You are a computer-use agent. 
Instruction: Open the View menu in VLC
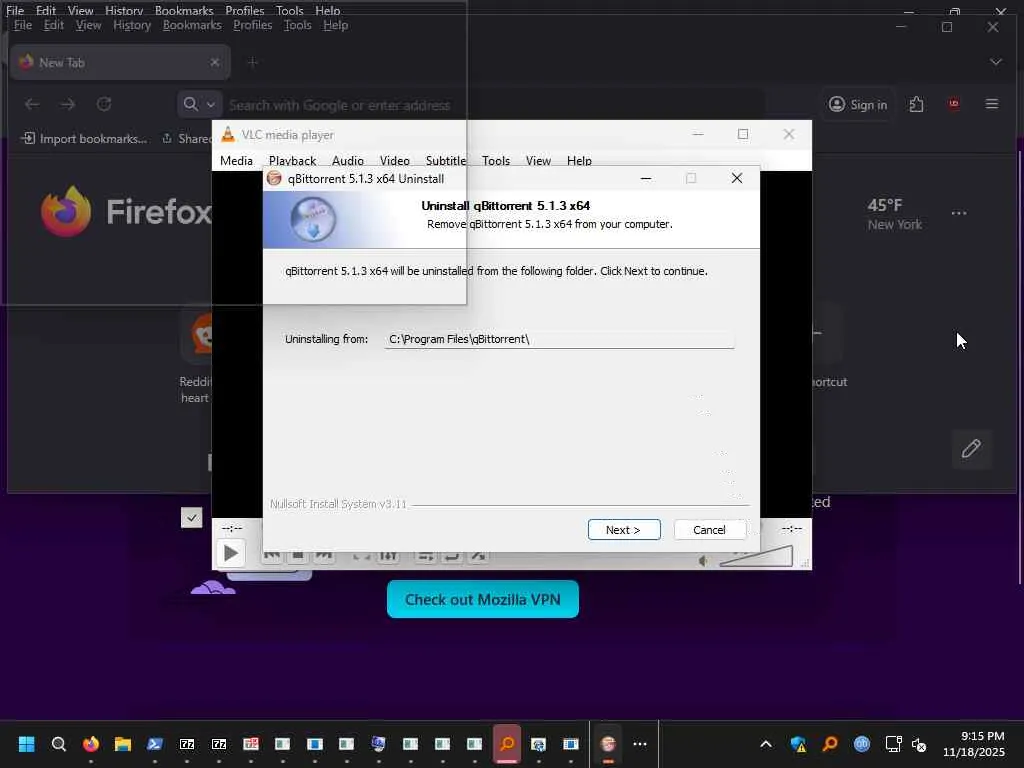[538, 161]
